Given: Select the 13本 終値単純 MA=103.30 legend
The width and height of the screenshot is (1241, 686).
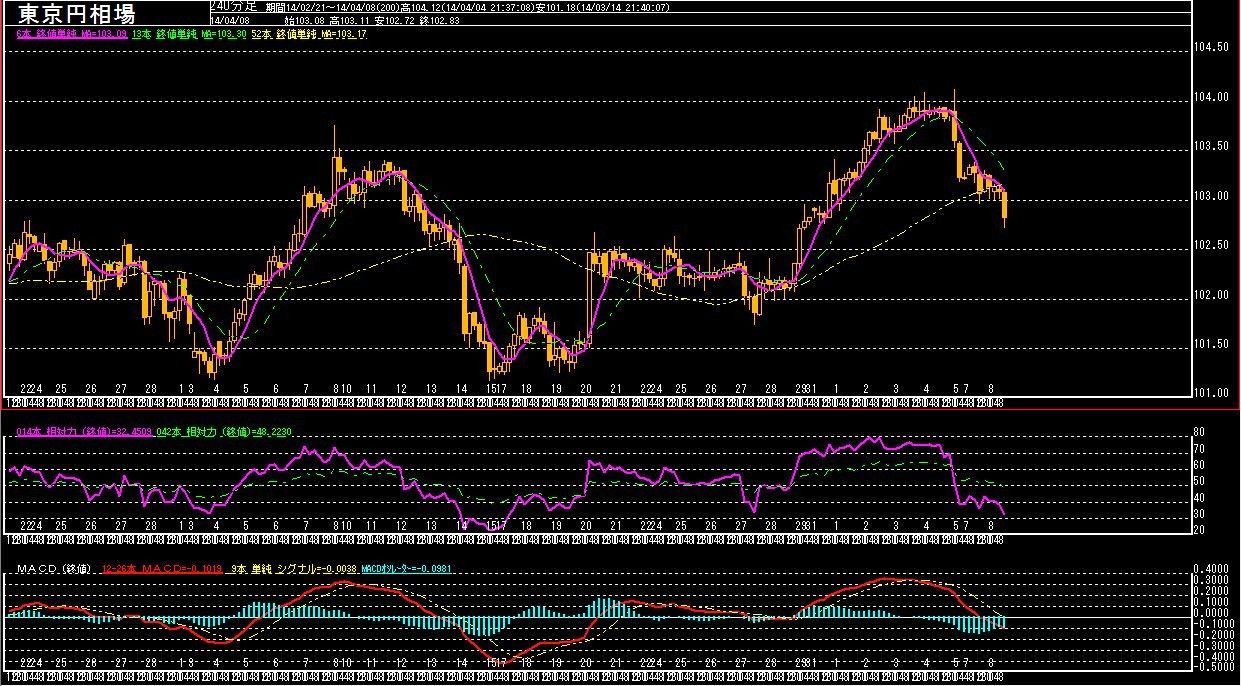Looking at the screenshot, I should (189, 34).
